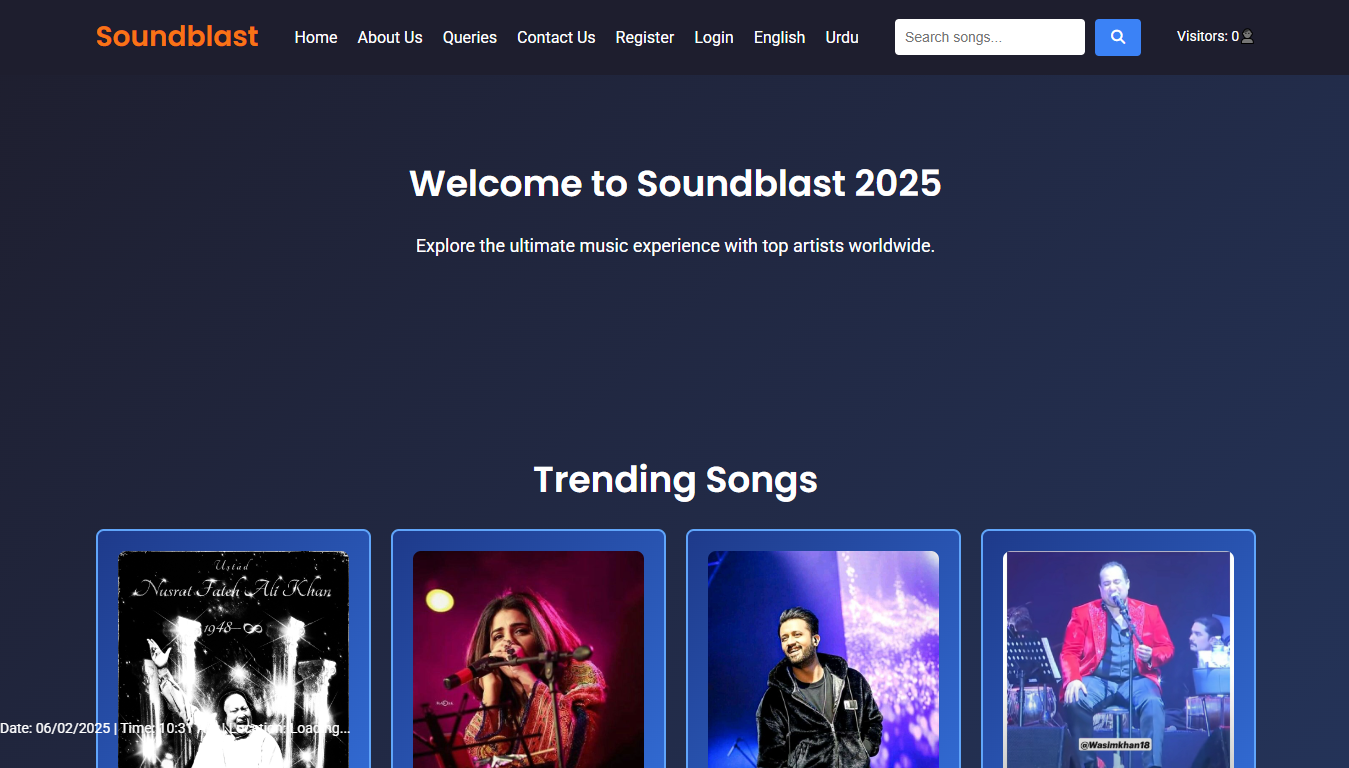
Task: Click the Trending Songs heading
Action: (675, 480)
